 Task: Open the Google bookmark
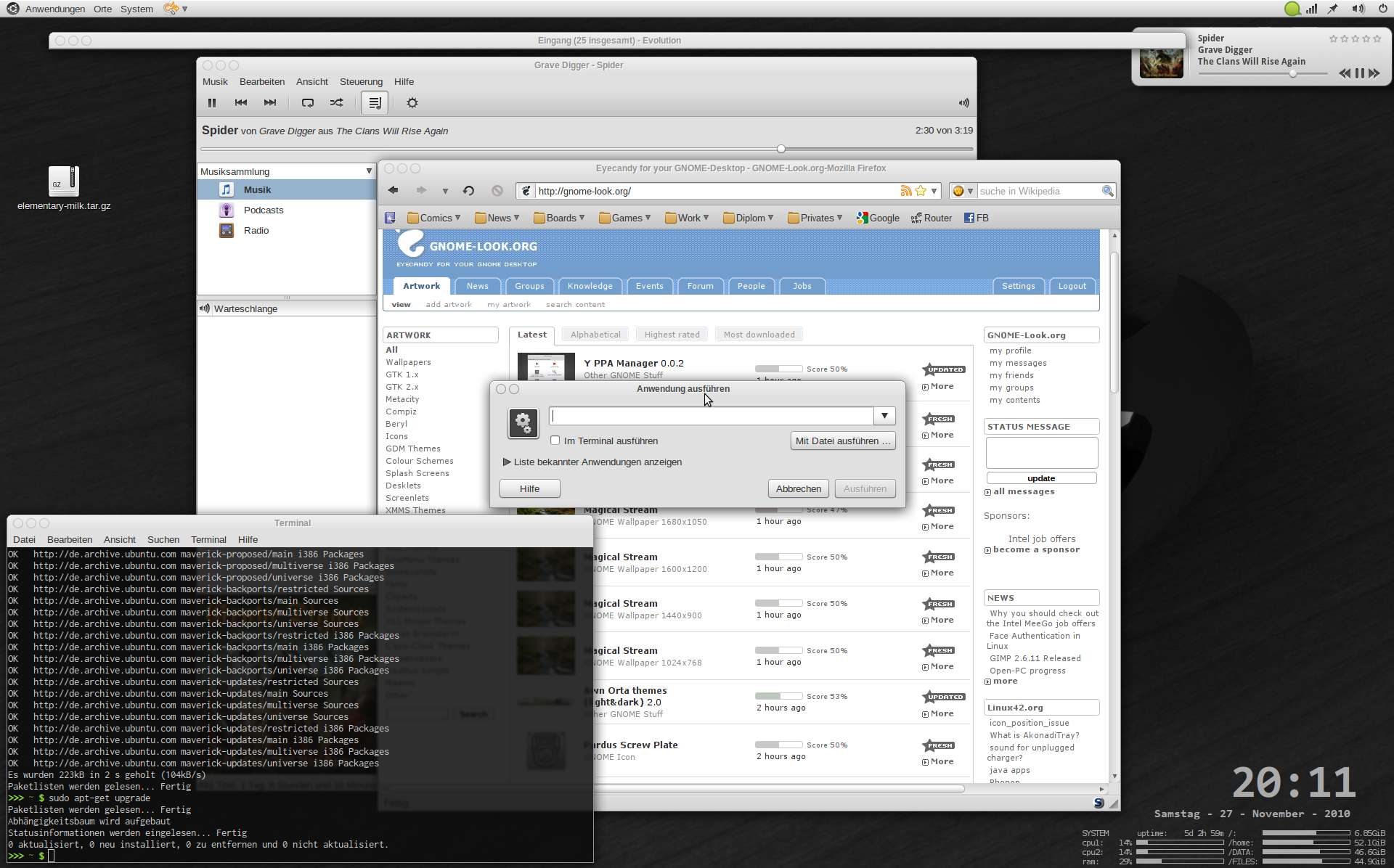[878, 218]
